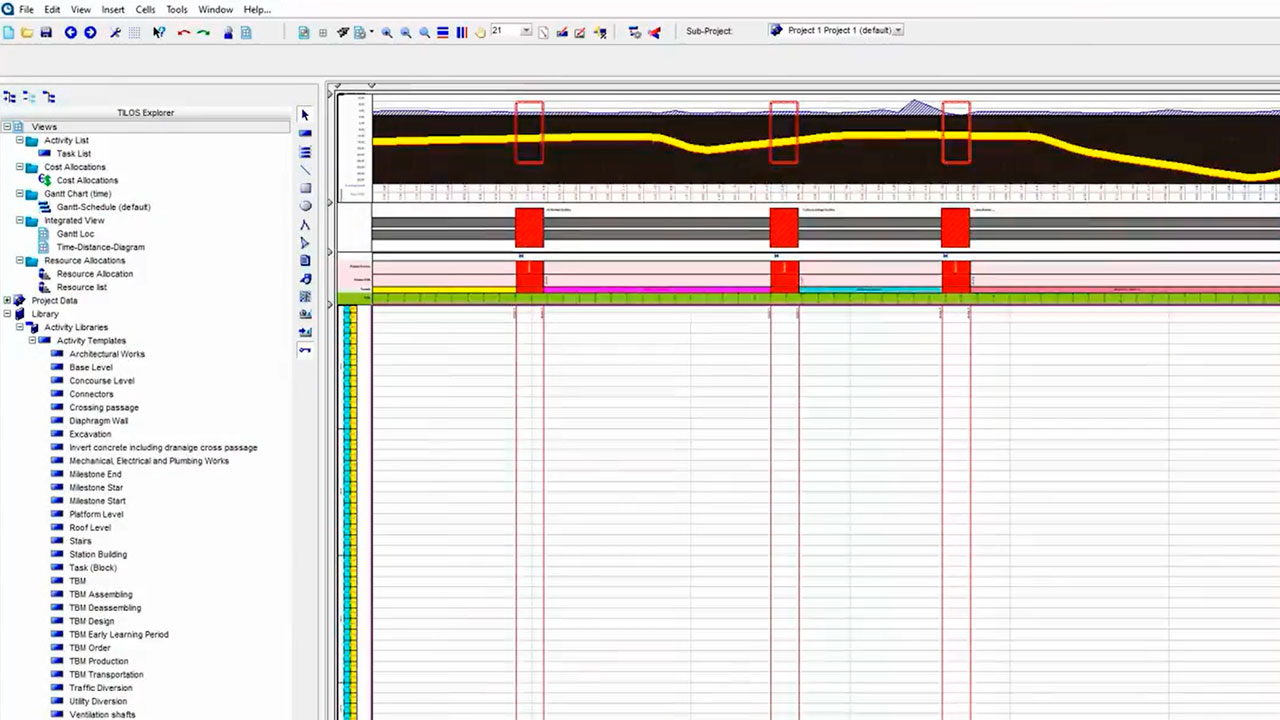Click the blue back arrow navigation icon
The height and width of the screenshot is (720, 1280).
click(x=71, y=33)
